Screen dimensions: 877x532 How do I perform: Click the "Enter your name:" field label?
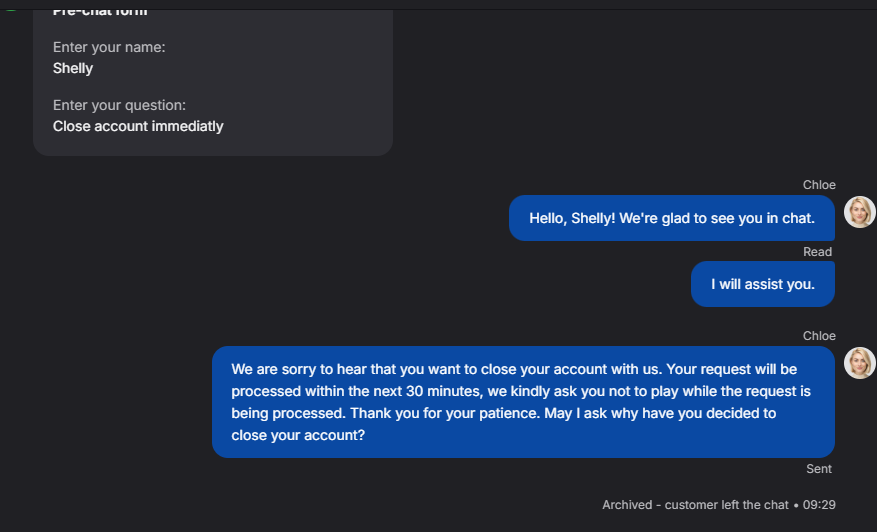[109, 47]
